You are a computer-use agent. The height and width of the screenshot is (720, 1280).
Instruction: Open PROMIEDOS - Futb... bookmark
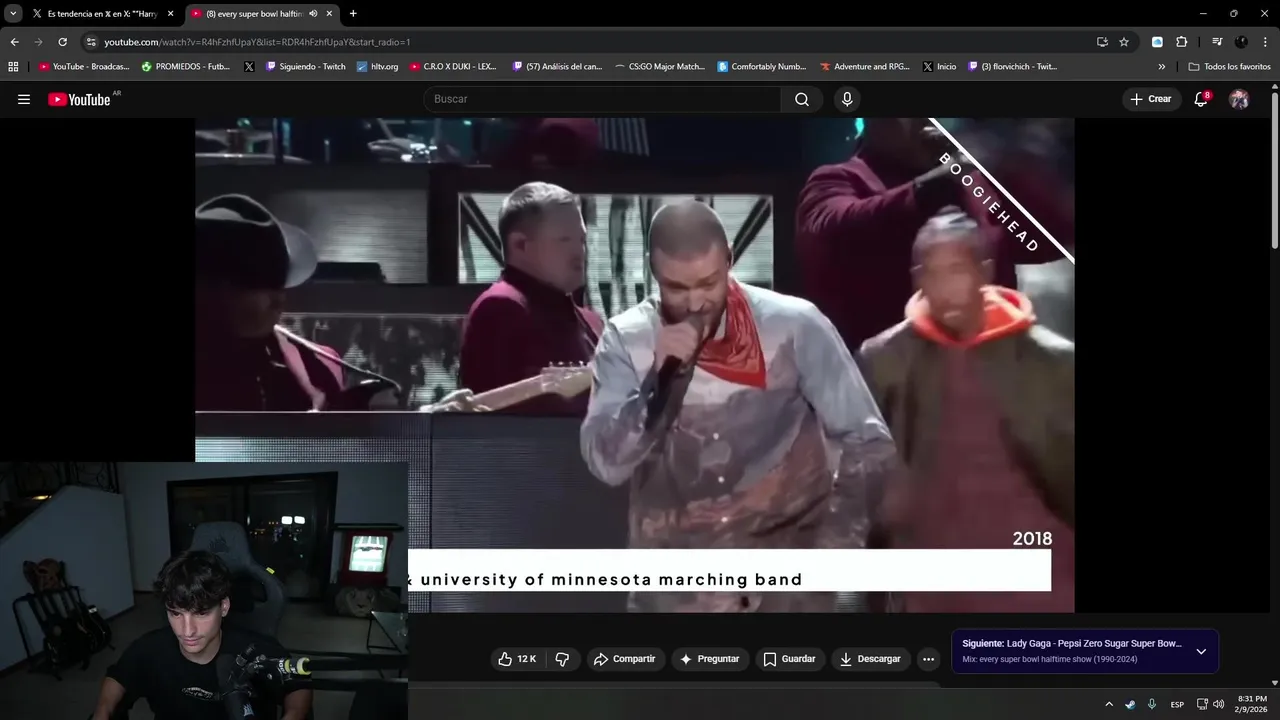tap(186, 67)
